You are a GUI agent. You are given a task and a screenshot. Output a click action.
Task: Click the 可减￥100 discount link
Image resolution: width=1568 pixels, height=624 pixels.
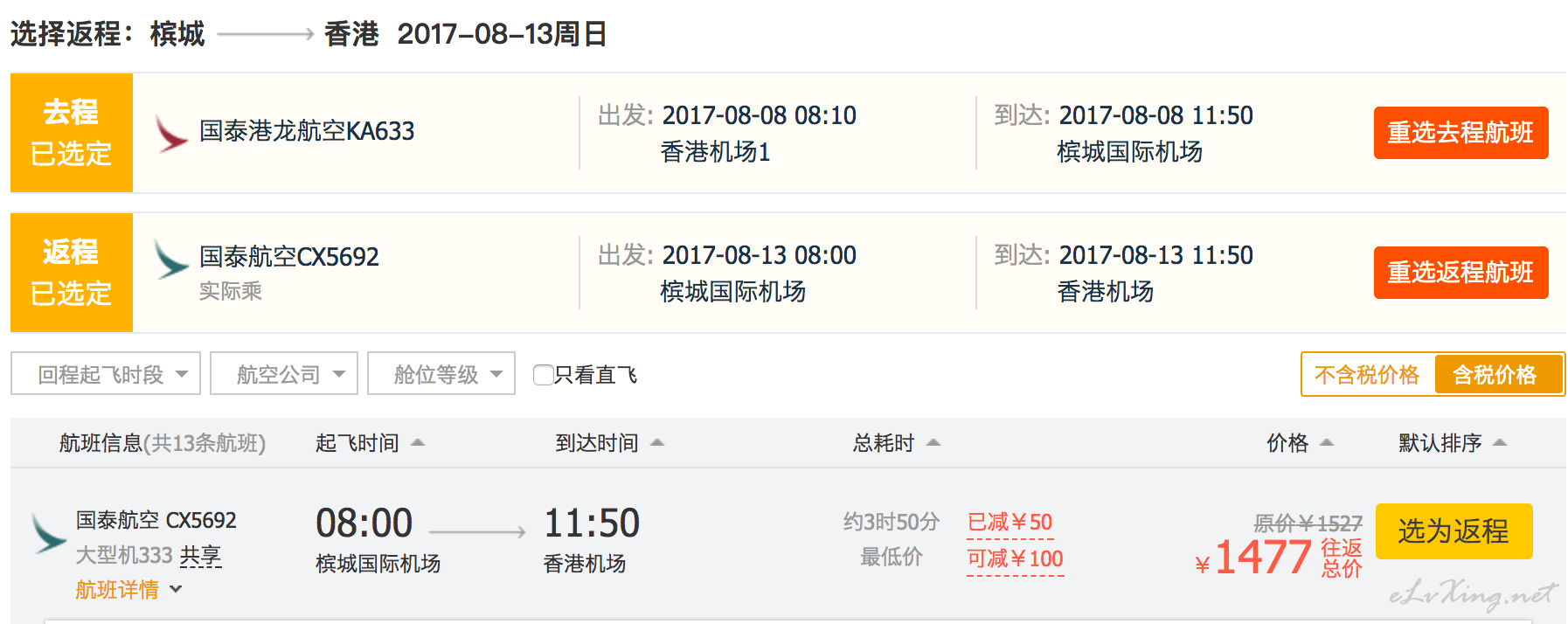click(1015, 559)
